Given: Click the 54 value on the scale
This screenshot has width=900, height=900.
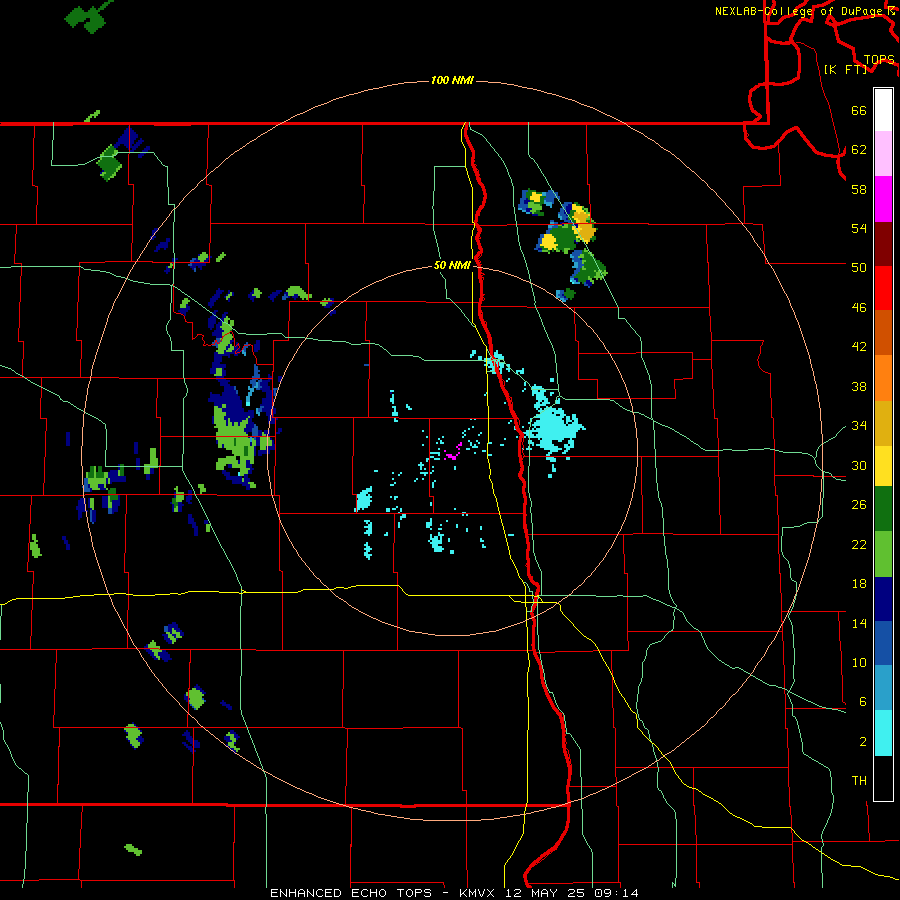Looking at the screenshot, I should coord(859,228).
